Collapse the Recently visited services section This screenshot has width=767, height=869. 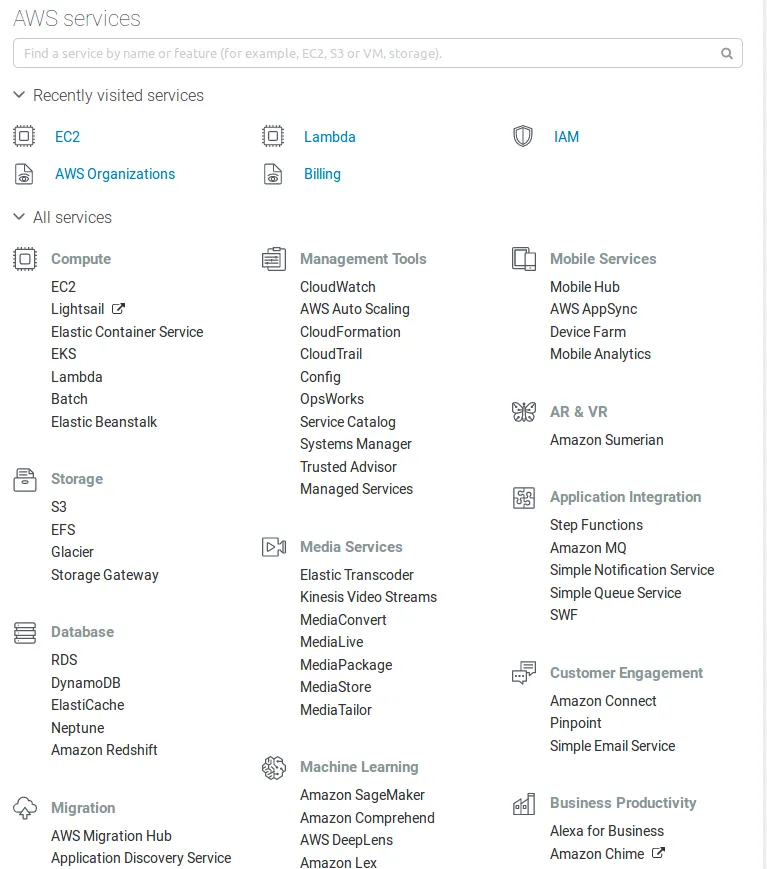[19, 95]
